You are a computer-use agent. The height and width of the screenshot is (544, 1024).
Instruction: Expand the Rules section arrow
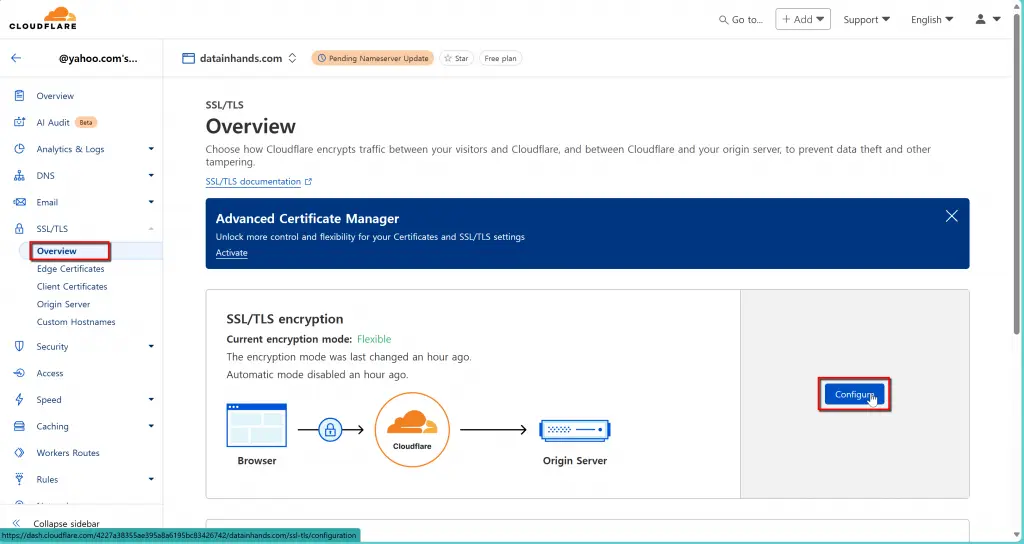[x=151, y=479]
